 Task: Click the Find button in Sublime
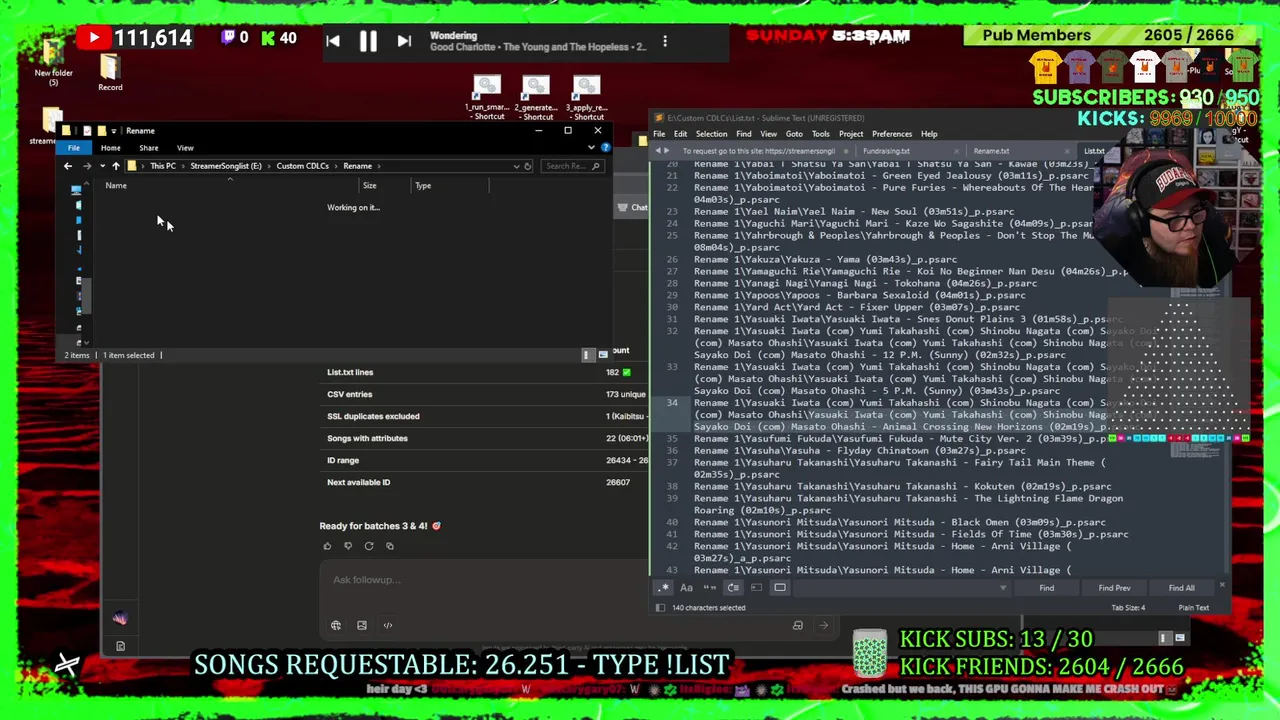click(1046, 588)
